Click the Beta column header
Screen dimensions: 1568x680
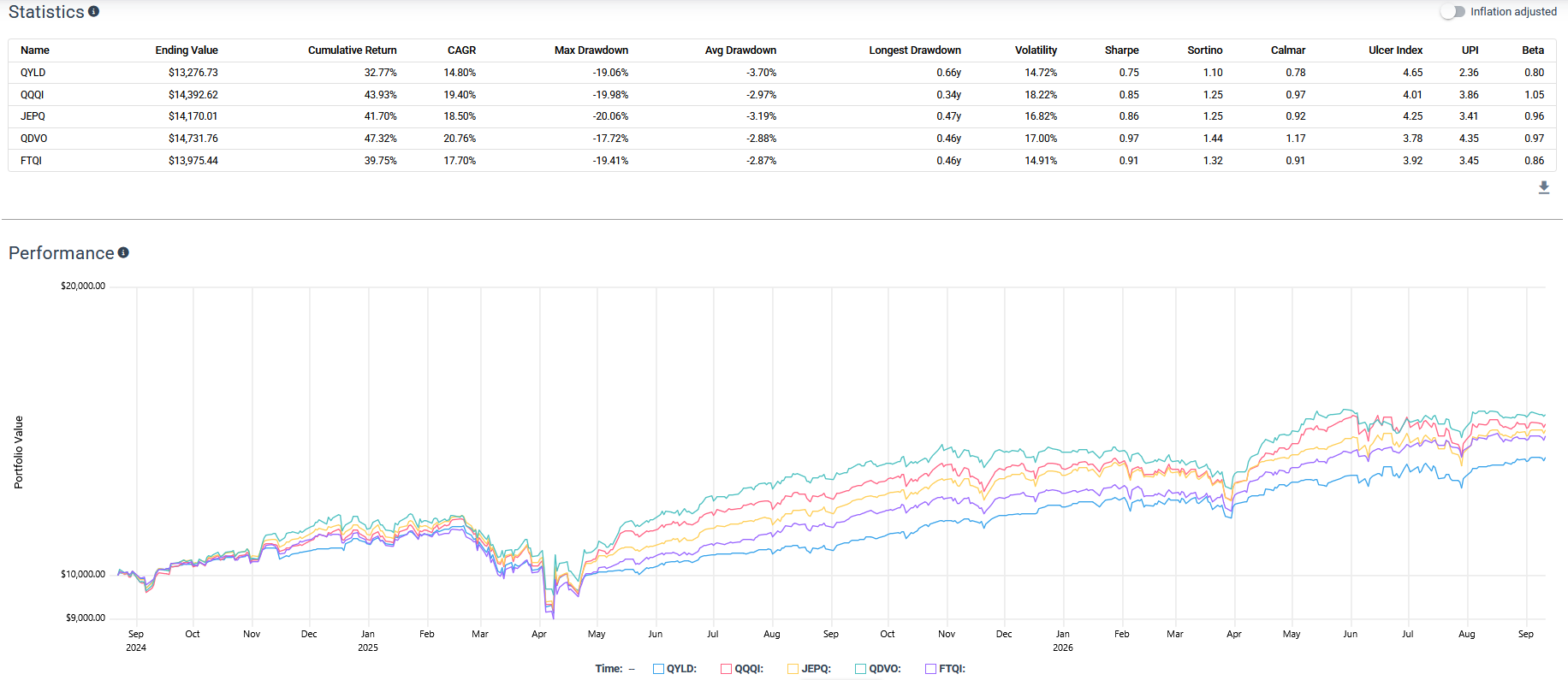1533,50
